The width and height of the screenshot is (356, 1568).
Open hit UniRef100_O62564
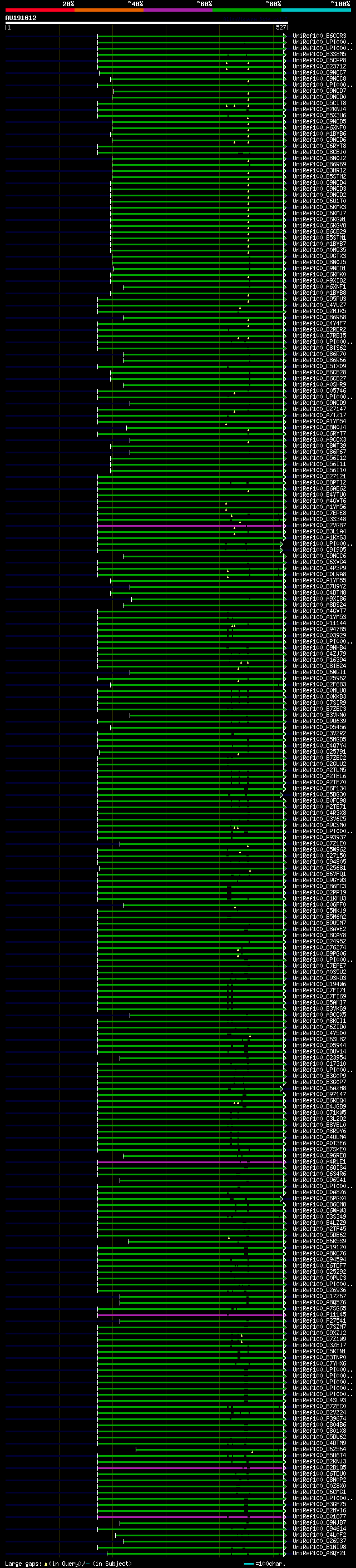[x=319, y=1450]
